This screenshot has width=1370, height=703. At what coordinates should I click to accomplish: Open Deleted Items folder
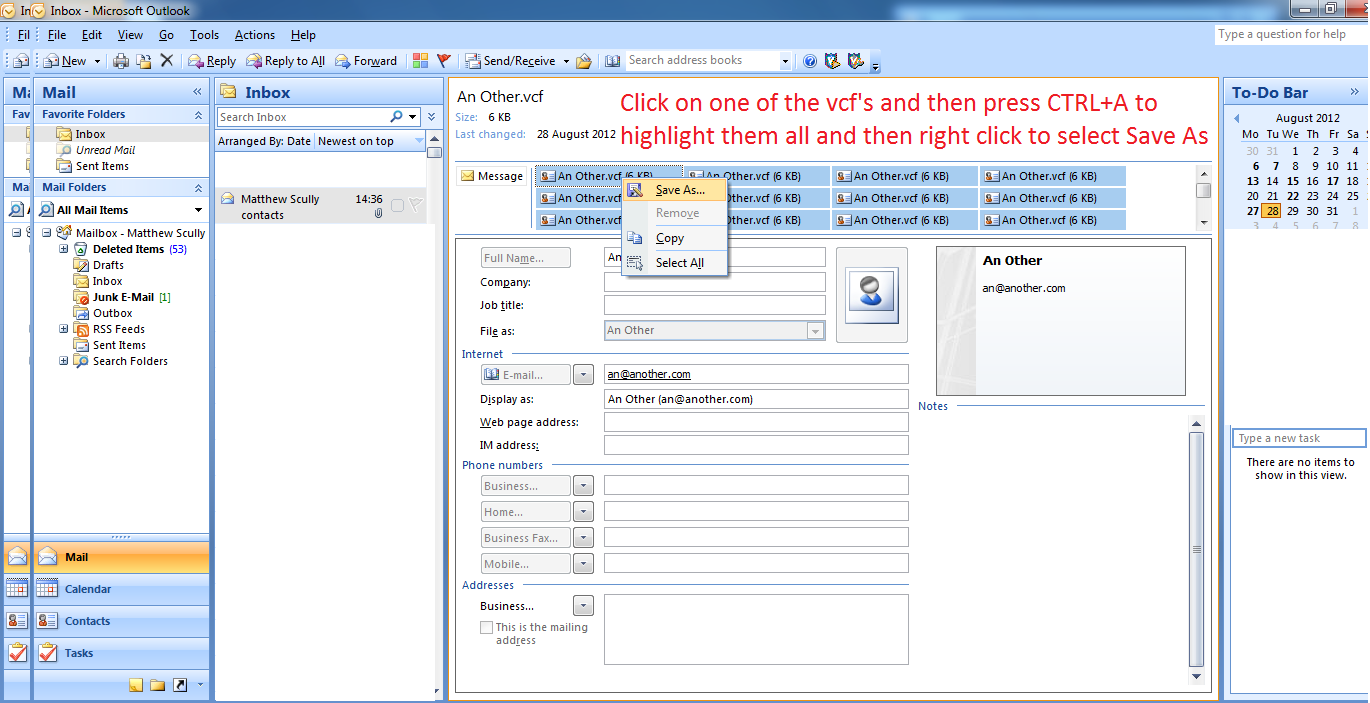point(131,249)
